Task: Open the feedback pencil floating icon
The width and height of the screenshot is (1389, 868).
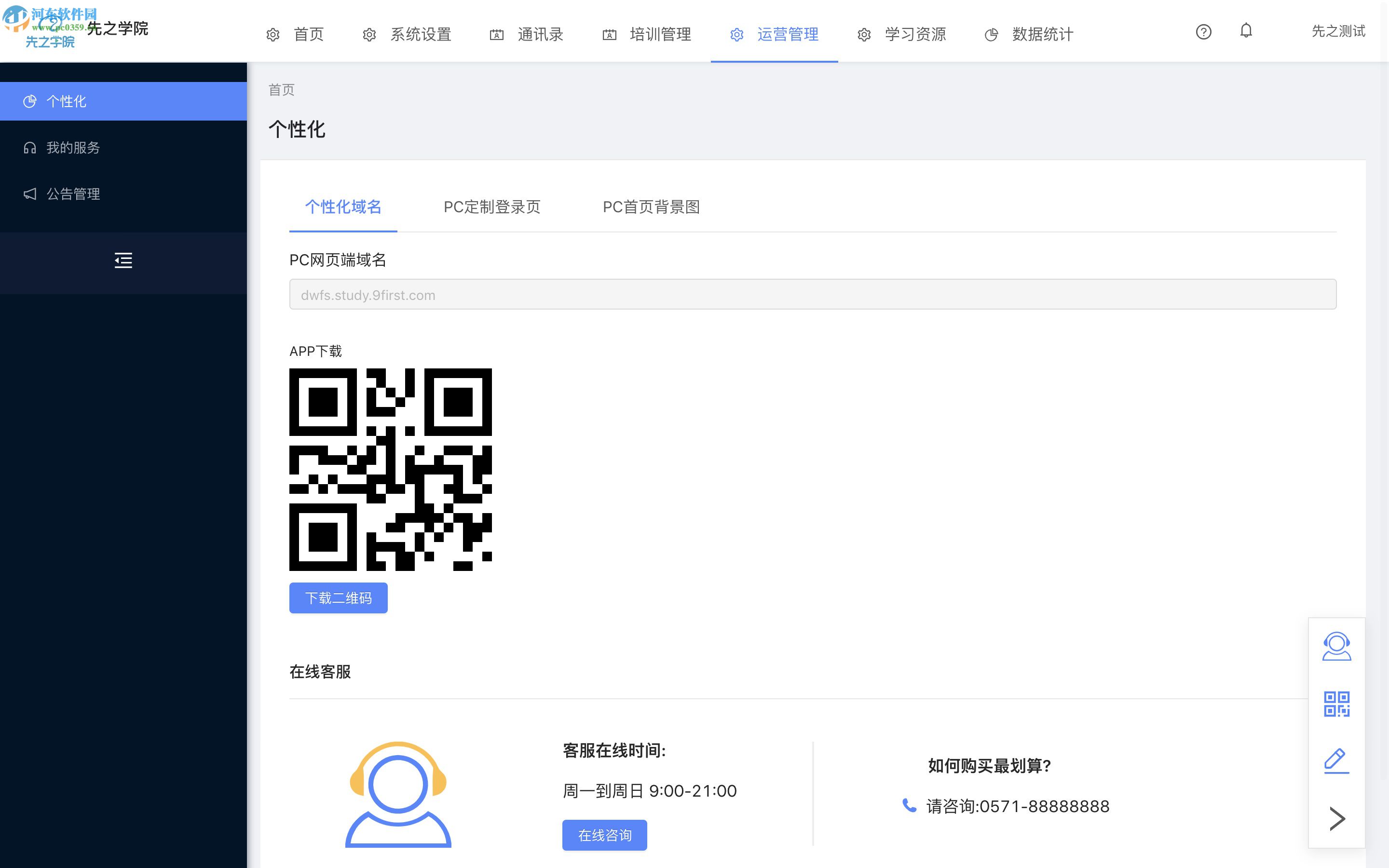Action: click(x=1336, y=760)
